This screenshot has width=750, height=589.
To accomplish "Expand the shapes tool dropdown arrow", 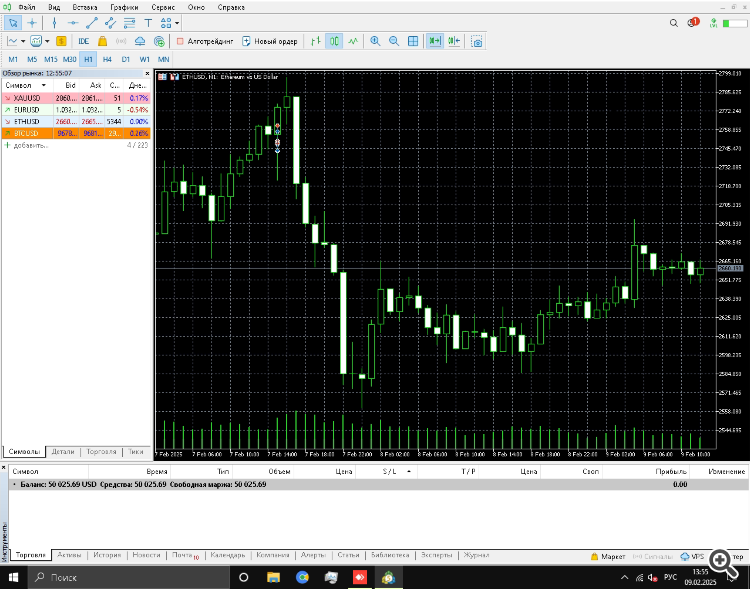I will 177,22.
